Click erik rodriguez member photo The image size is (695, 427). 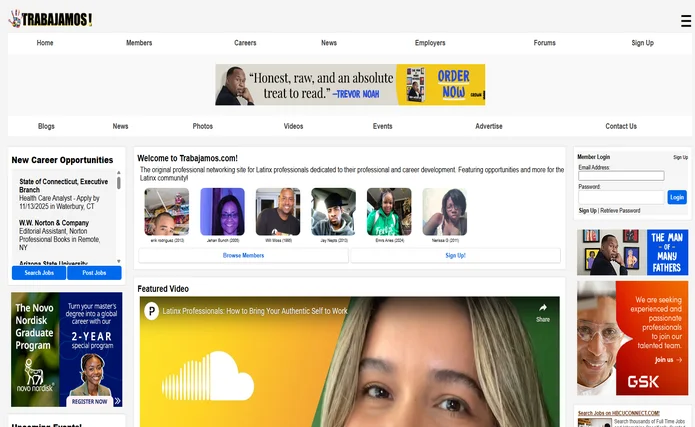pyautogui.click(x=167, y=212)
